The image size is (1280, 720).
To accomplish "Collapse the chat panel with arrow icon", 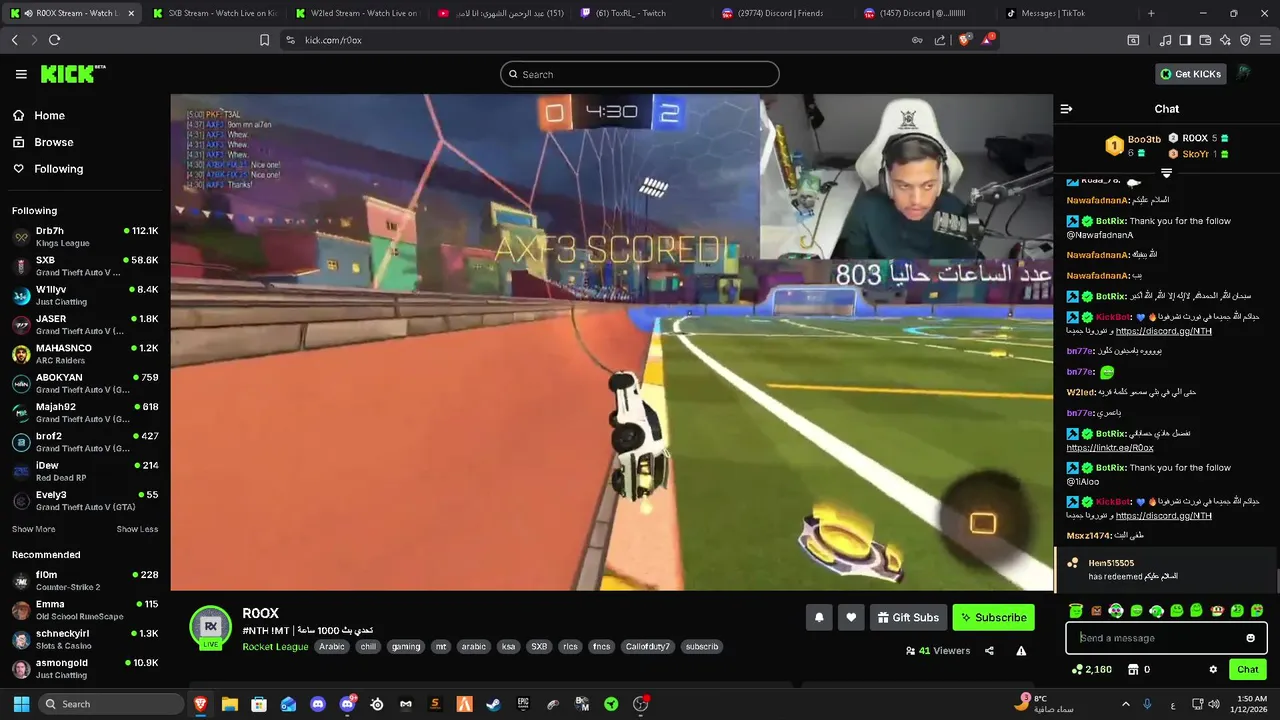I will (x=1066, y=109).
